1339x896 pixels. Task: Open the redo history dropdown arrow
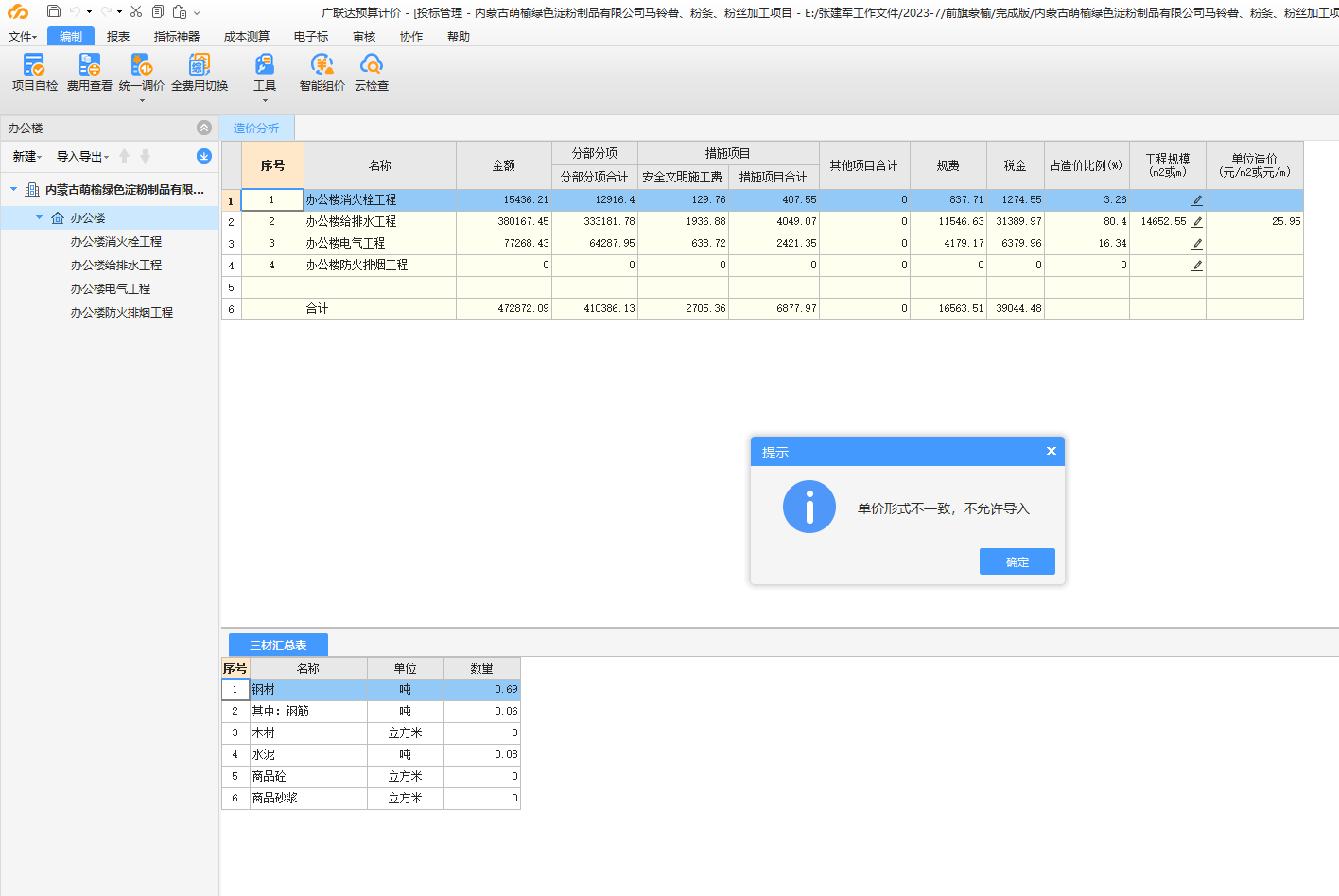pos(120,12)
